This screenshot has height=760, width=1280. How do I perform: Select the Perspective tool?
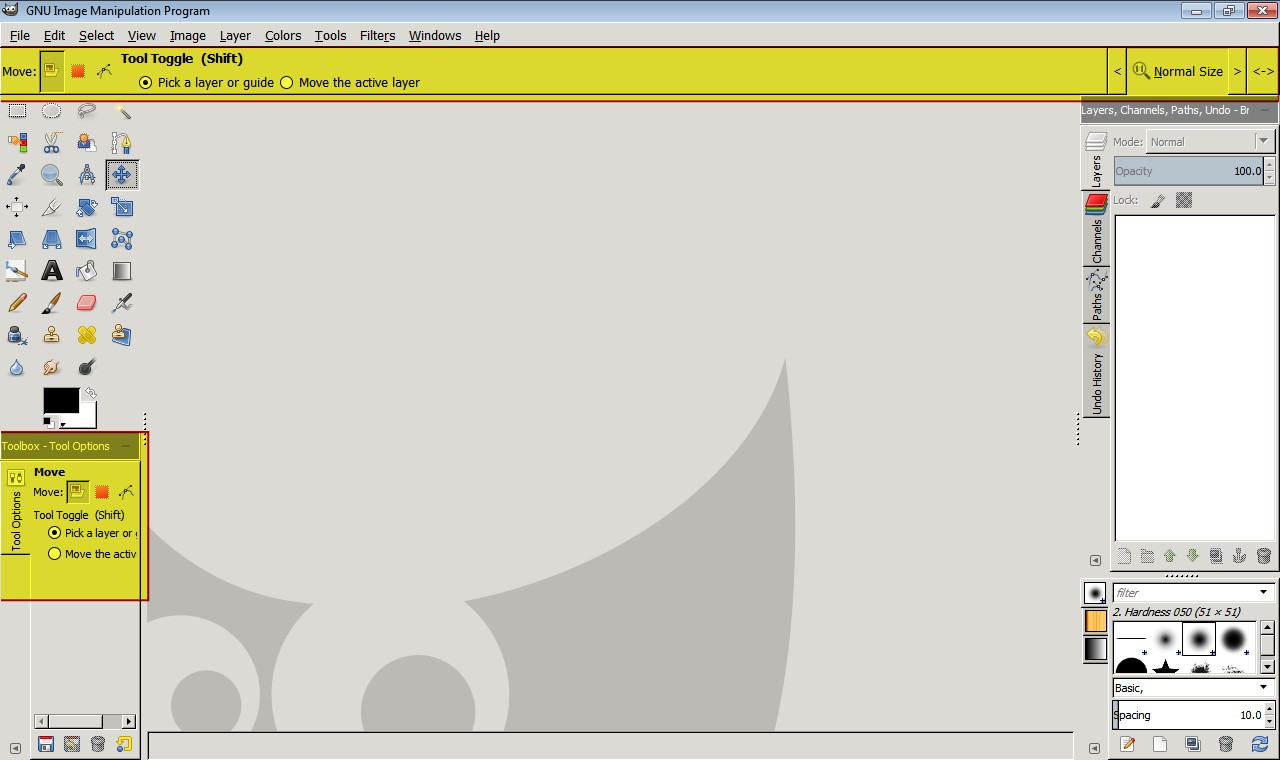[52, 239]
